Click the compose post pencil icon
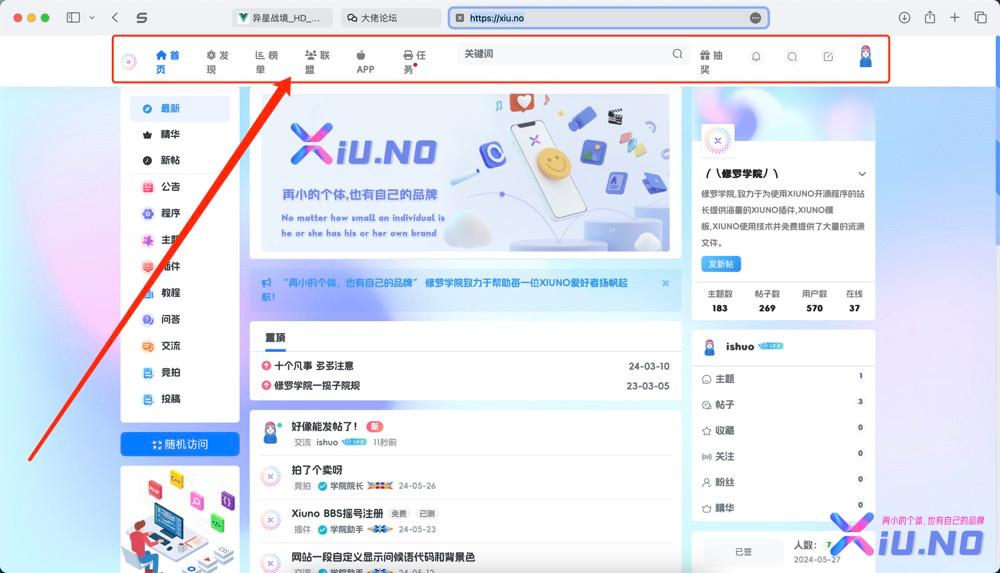Screen dimensions: 1000x573 pyautogui.click(x=828, y=57)
